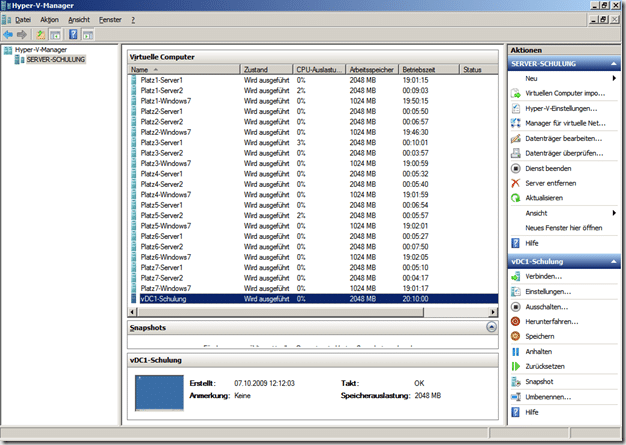Click the back arrow toolbar icon
This screenshot has height=445, width=626.
tap(9, 33)
